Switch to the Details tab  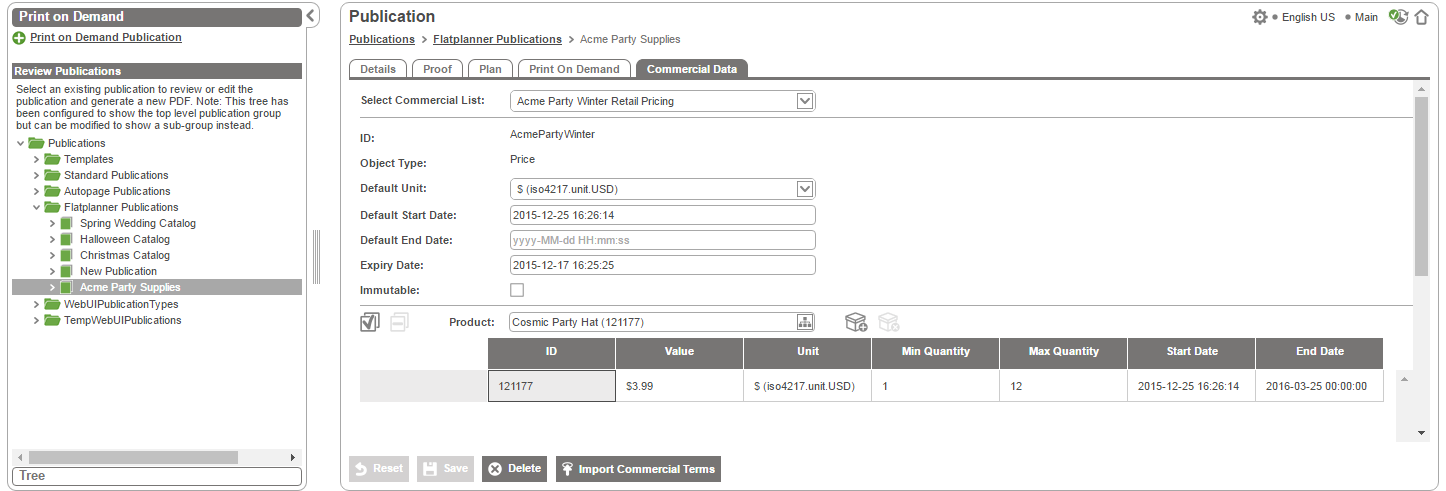tap(378, 69)
